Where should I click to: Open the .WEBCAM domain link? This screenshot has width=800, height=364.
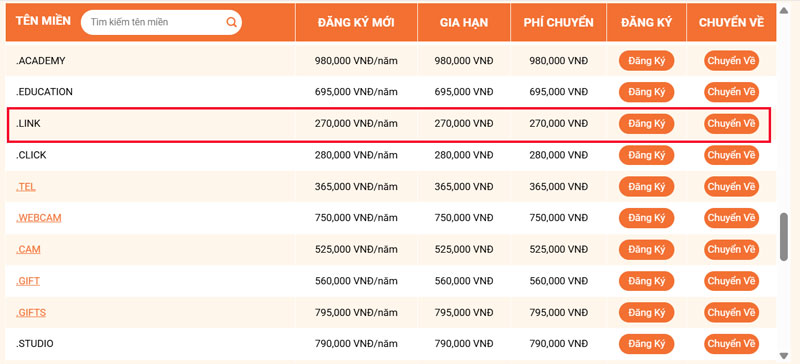point(39,218)
